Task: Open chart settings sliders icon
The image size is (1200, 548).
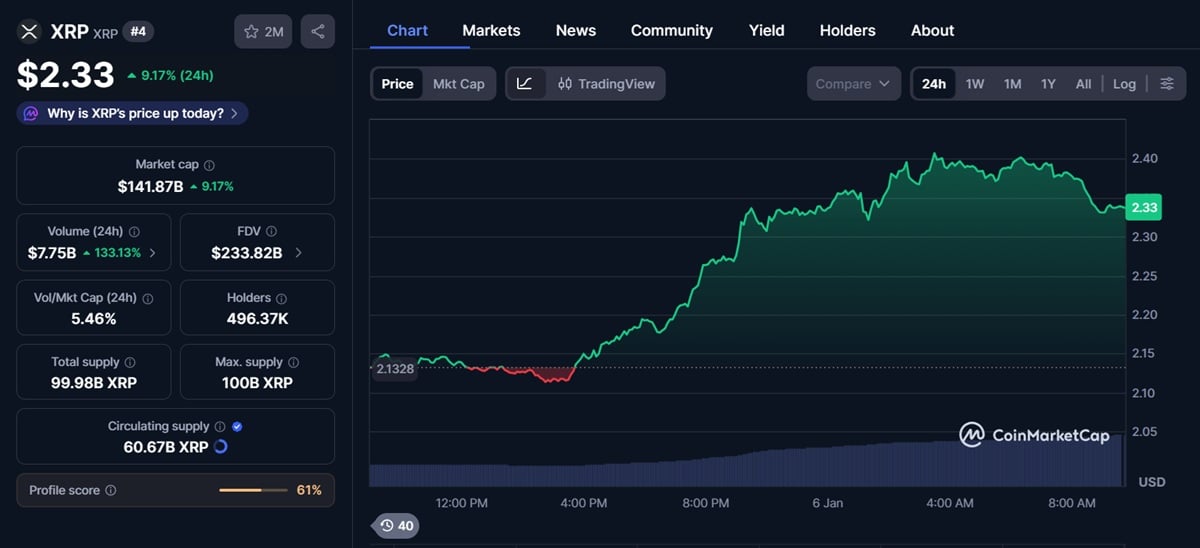Action: (x=1166, y=84)
